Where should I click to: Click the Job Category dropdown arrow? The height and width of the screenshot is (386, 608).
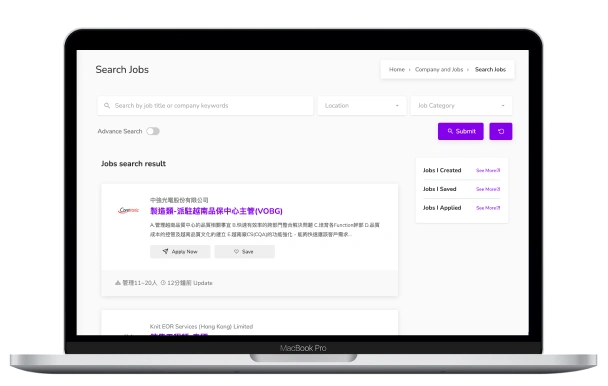click(x=503, y=106)
